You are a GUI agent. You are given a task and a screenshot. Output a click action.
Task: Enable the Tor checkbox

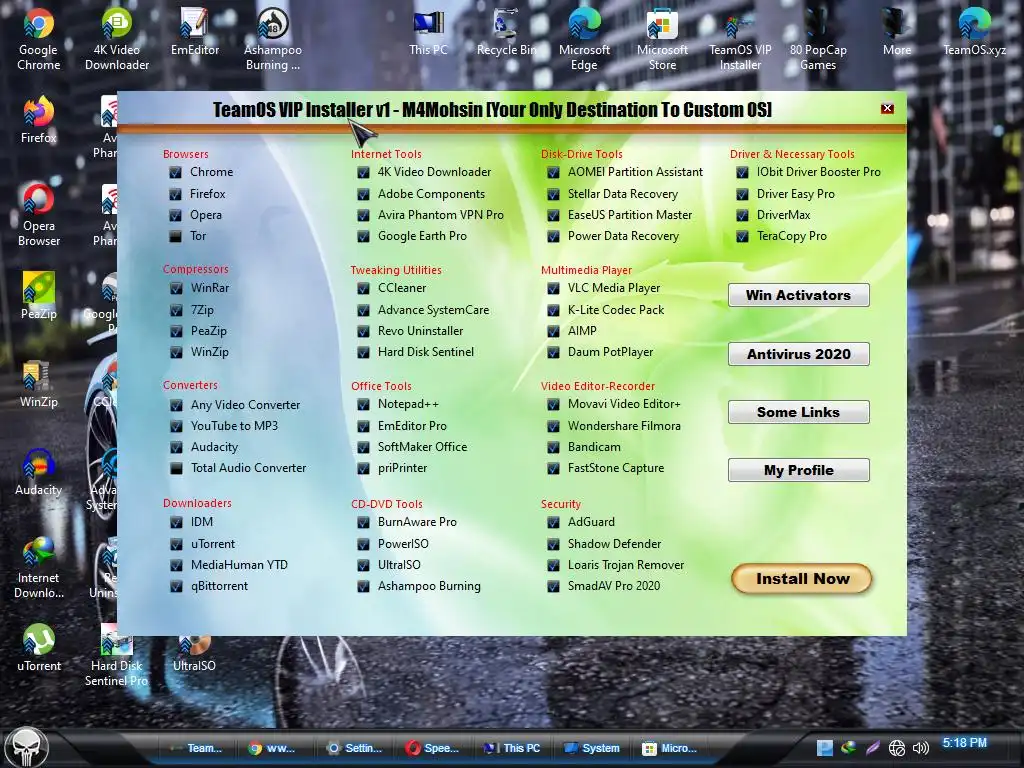pos(175,236)
